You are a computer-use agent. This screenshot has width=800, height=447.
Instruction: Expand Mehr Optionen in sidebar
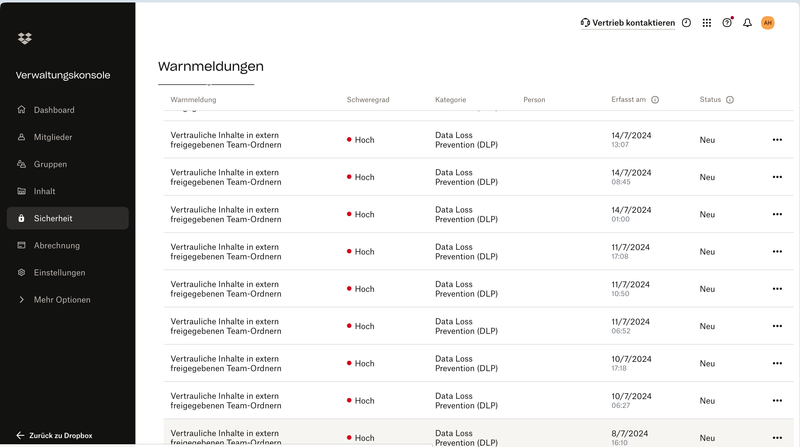[61, 300]
